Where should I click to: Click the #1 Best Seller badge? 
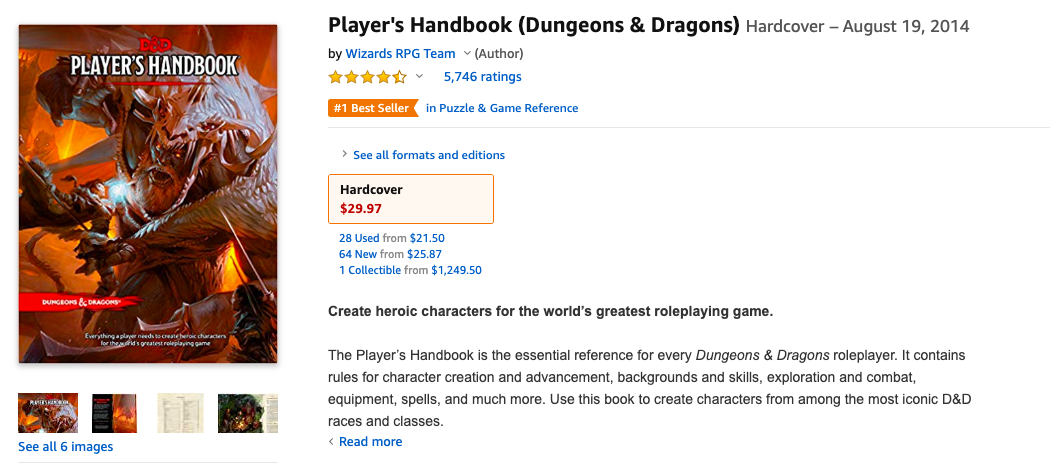372,108
